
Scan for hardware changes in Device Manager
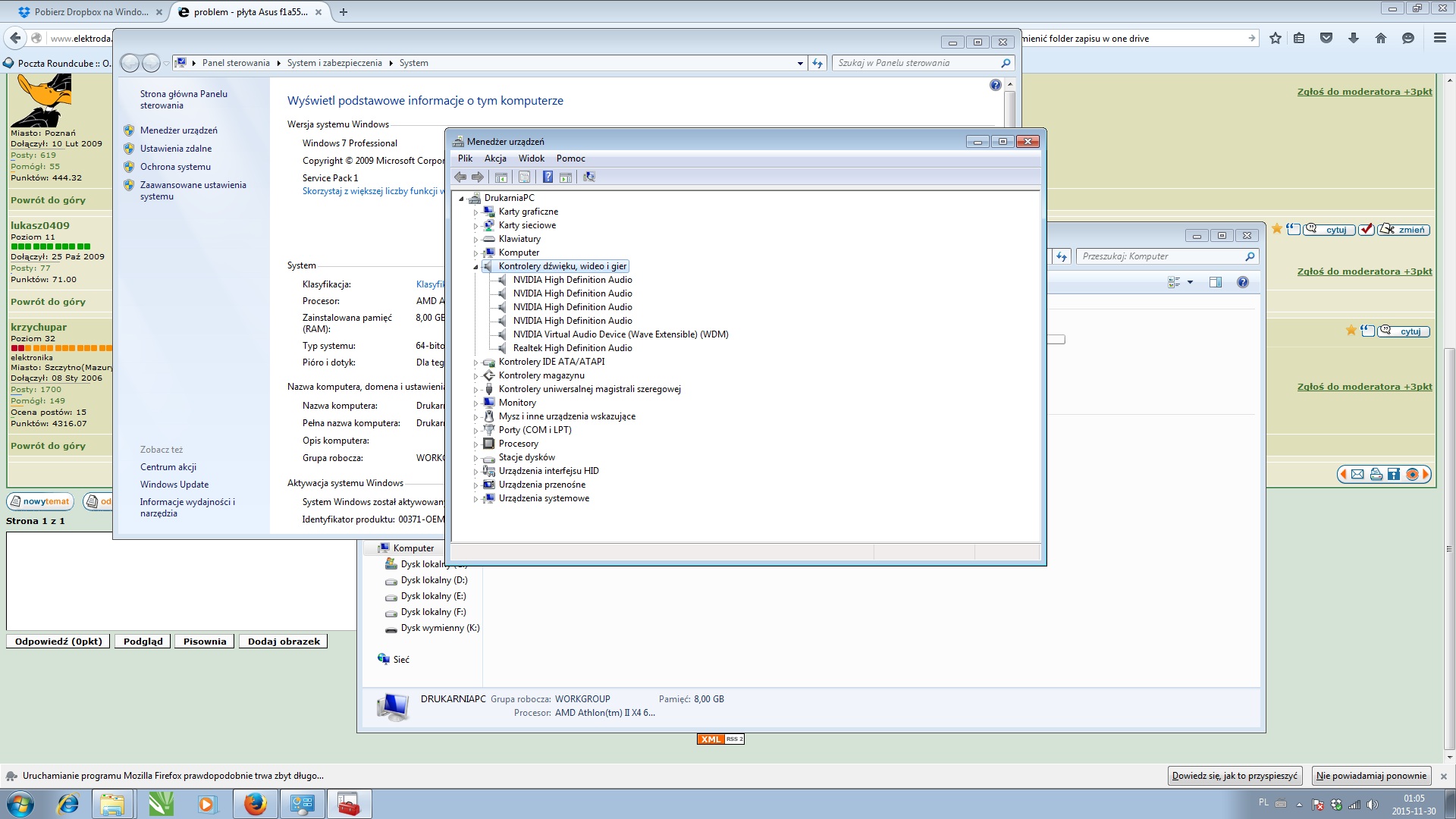(x=589, y=177)
